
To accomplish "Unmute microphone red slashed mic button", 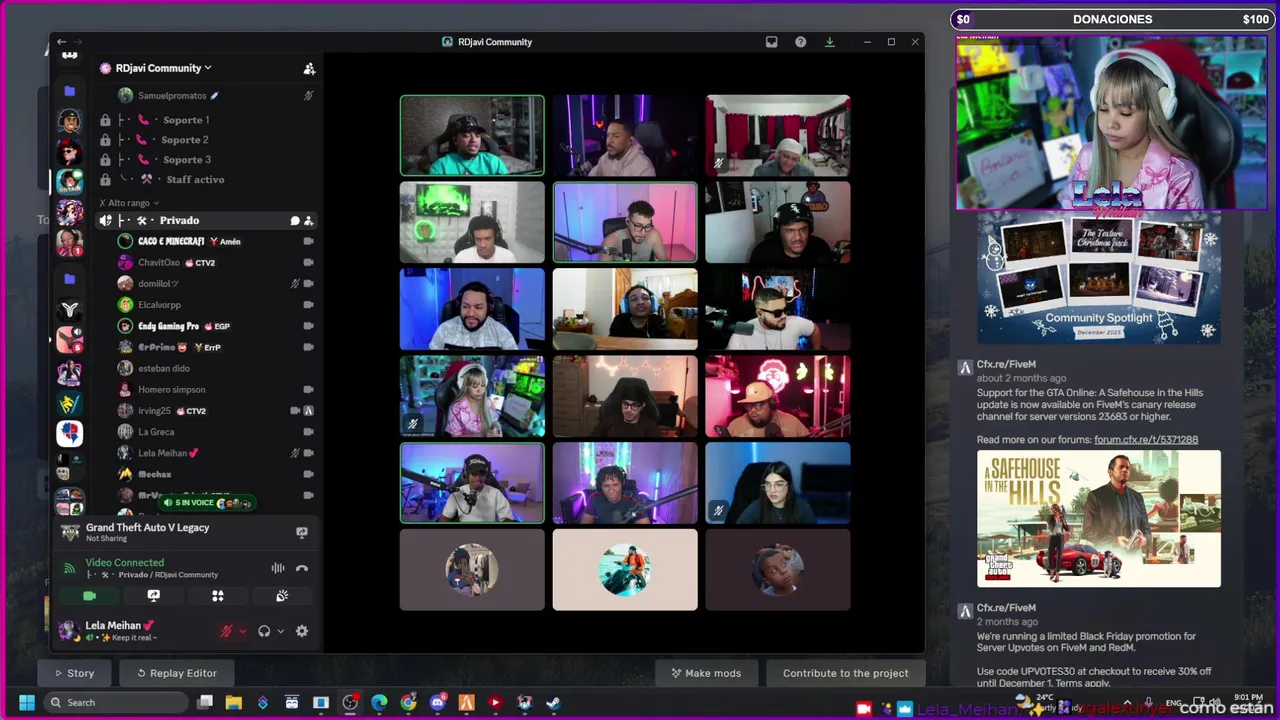I will pyautogui.click(x=227, y=631).
